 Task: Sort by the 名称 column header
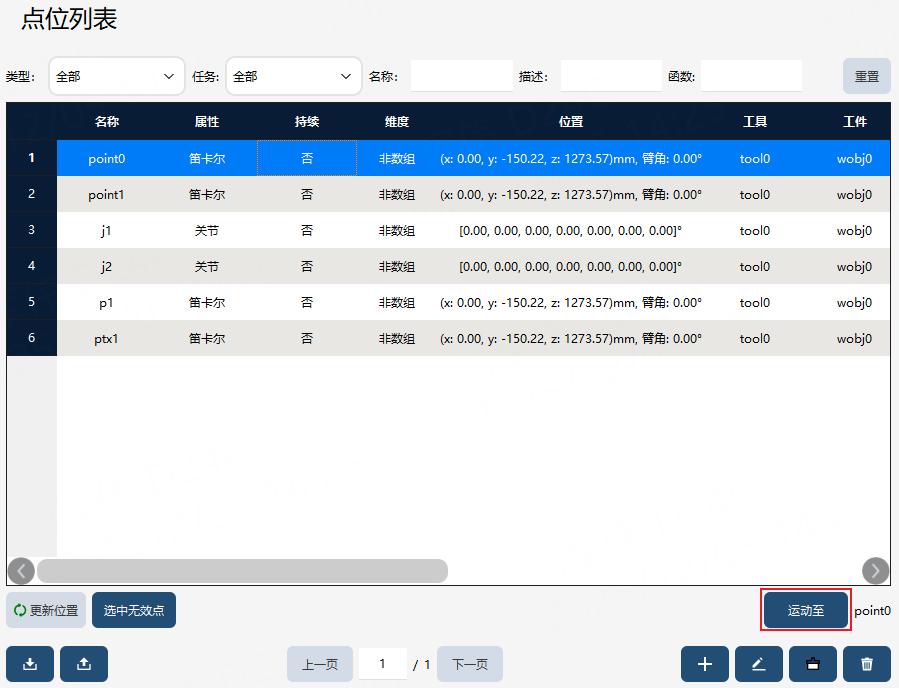coord(107,122)
